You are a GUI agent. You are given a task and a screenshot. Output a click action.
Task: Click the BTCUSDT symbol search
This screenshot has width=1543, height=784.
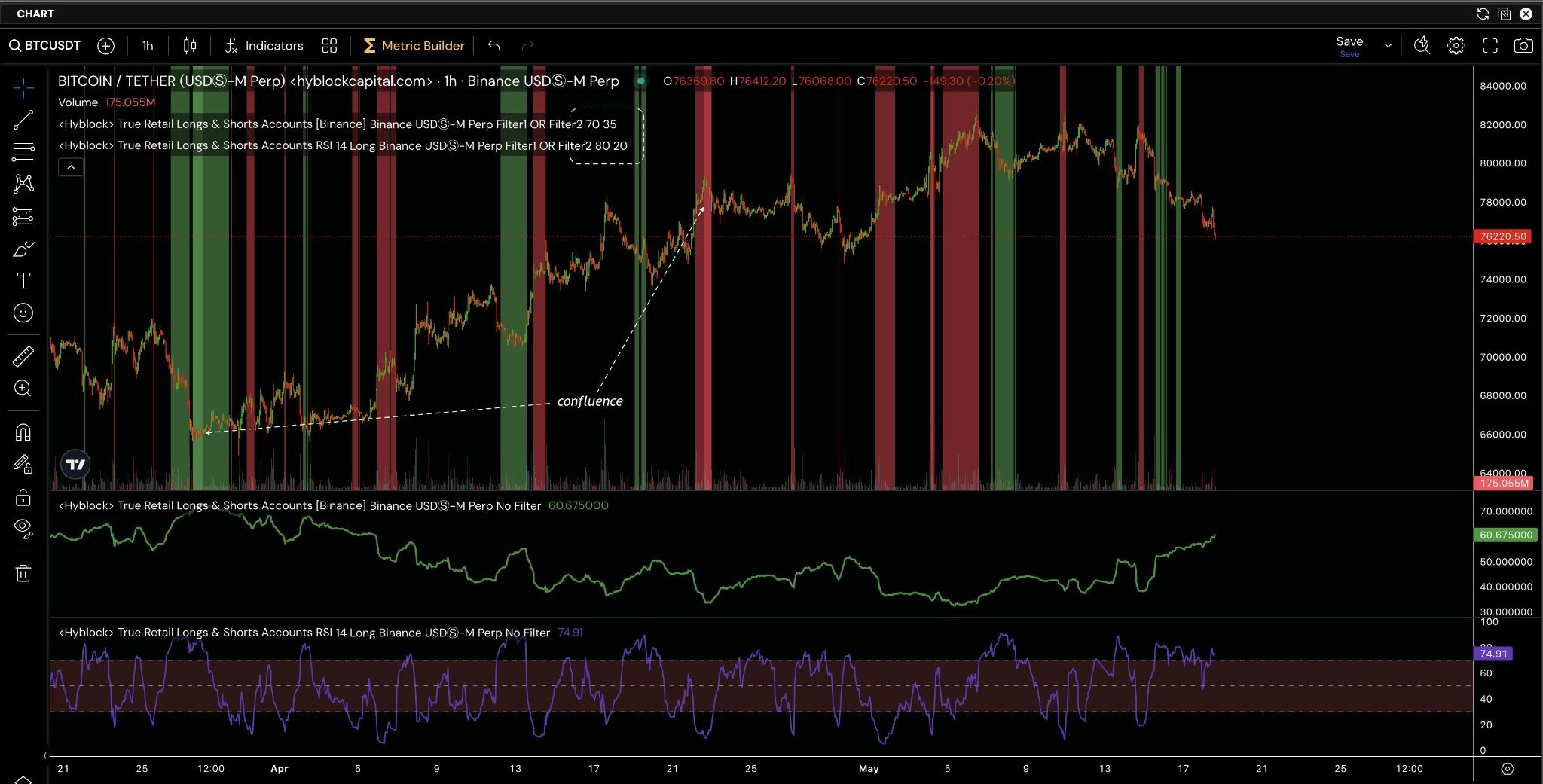pyautogui.click(x=44, y=45)
